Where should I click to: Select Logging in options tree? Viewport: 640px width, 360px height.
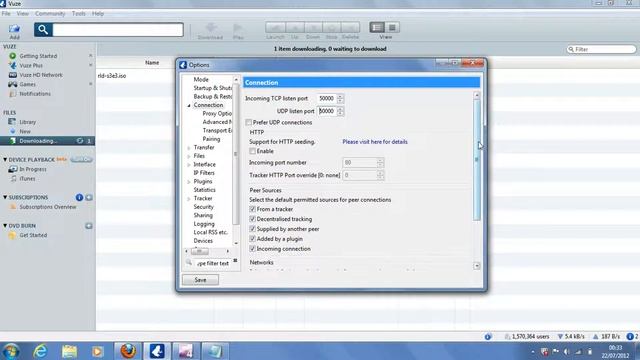point(204,224)
